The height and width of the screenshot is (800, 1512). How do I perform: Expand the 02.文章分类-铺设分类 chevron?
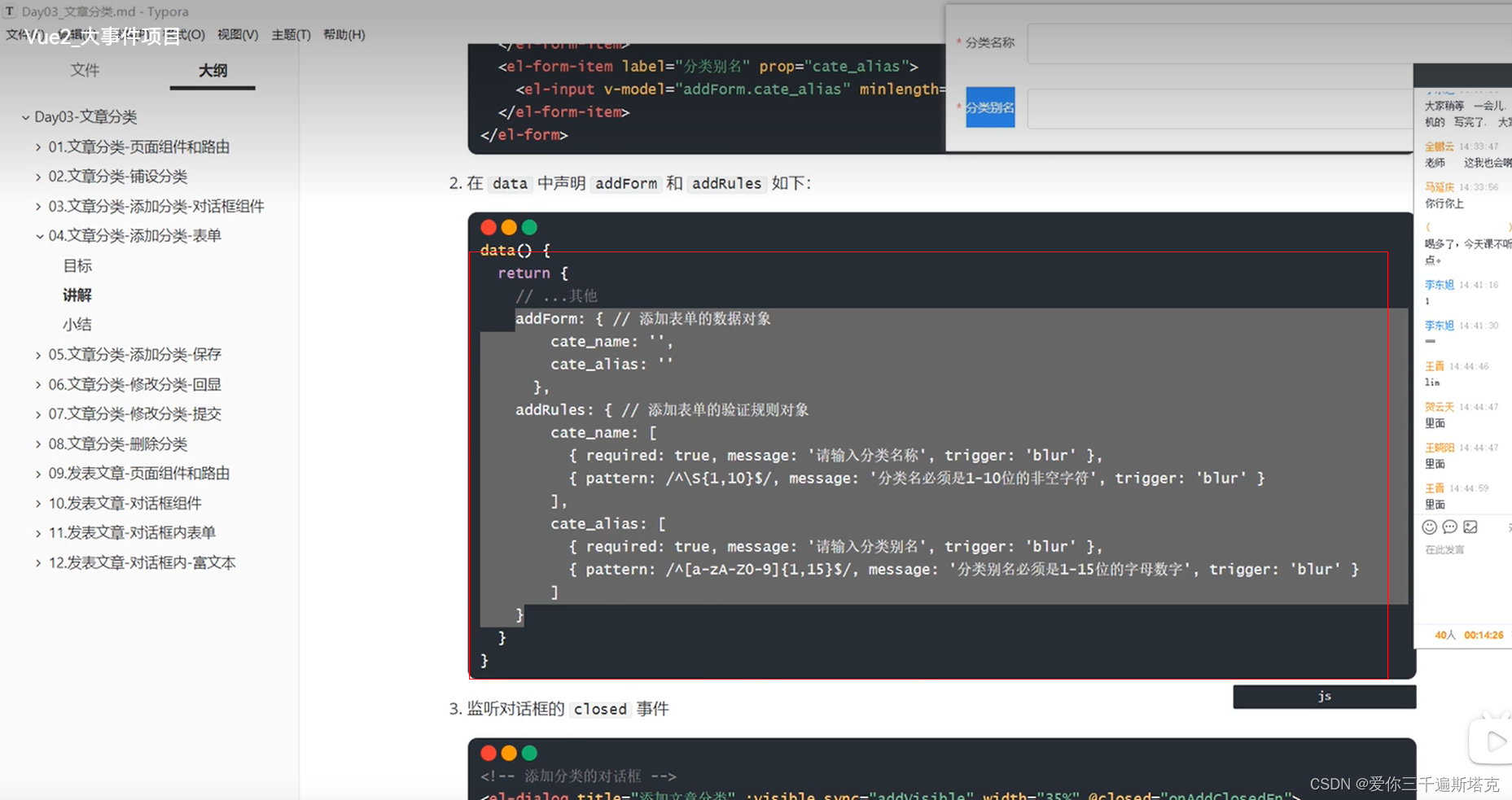point(38,177)
